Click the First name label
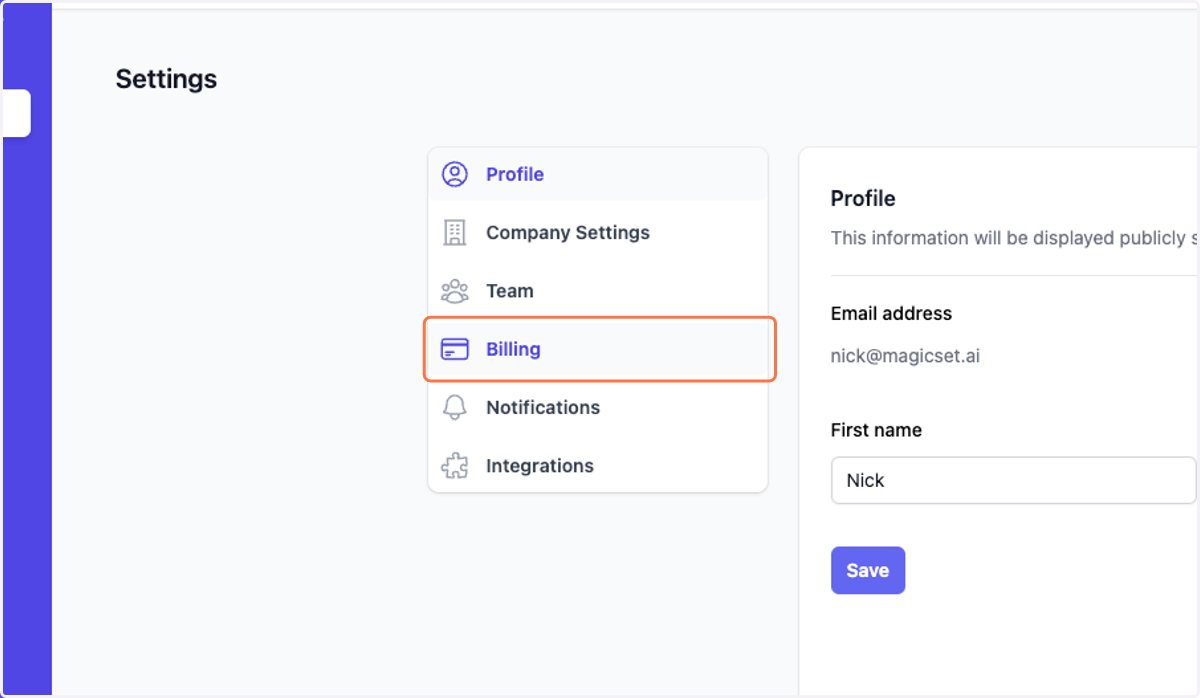The height and width of the screenshot is (698, 1200). pos(876,430)
